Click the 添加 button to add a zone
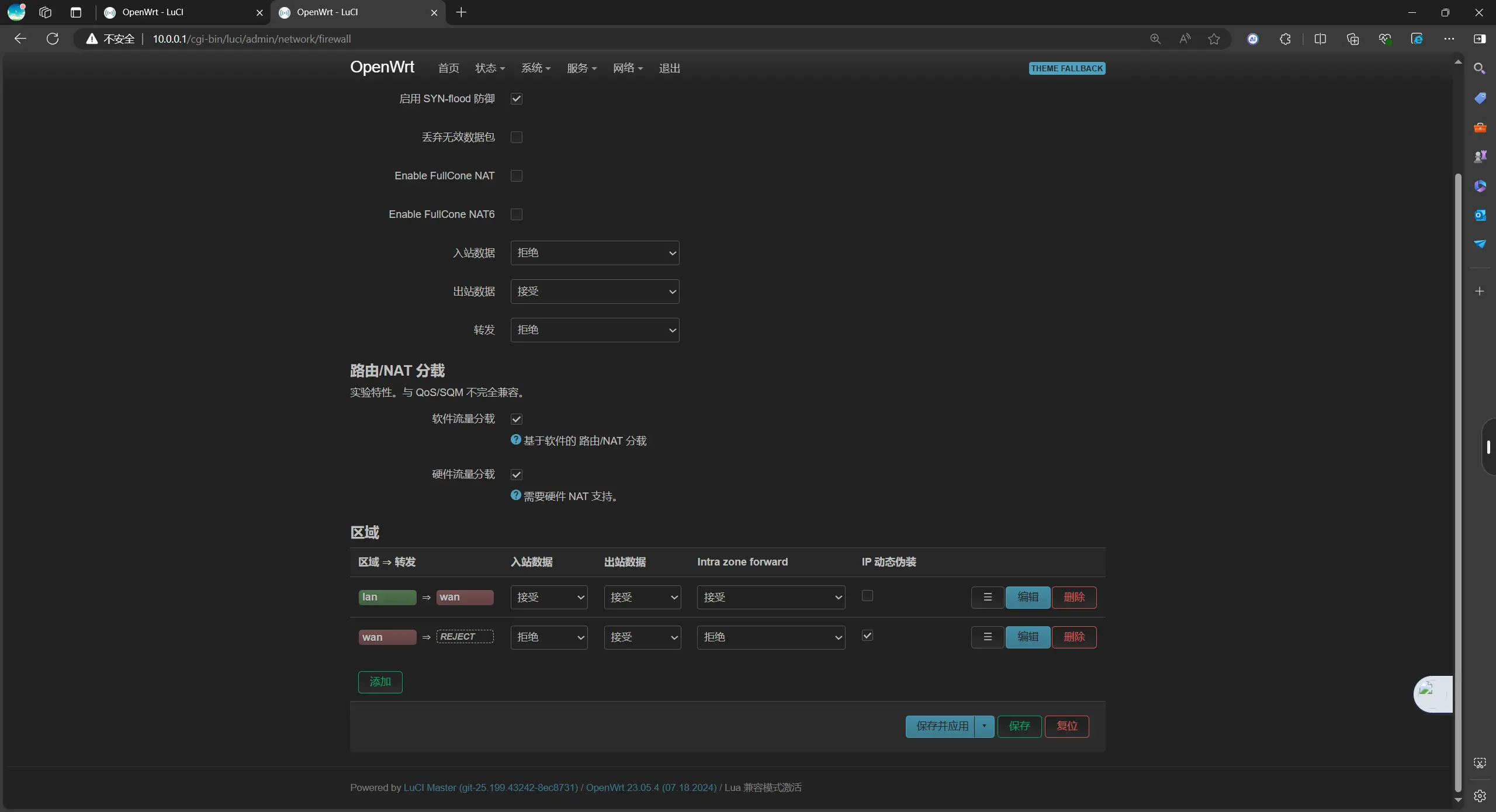The image size is (1496, 812). tap(380, 682)
